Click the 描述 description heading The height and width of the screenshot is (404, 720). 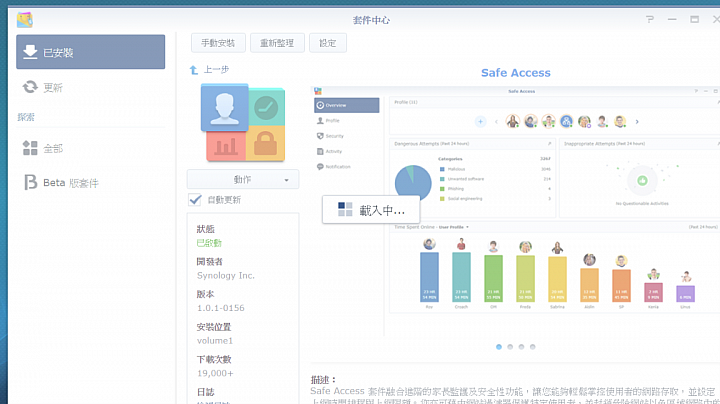point(323,380)
